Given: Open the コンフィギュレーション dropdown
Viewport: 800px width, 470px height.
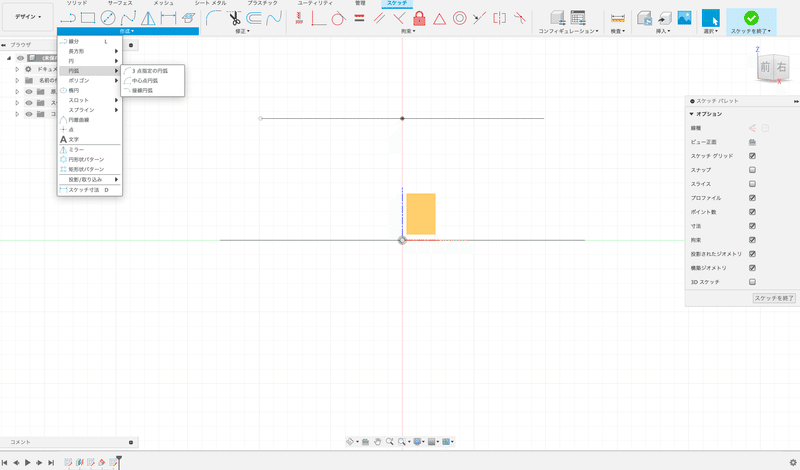Looking at the screenshot, I should pyautogui.click(x=568, y=31).
